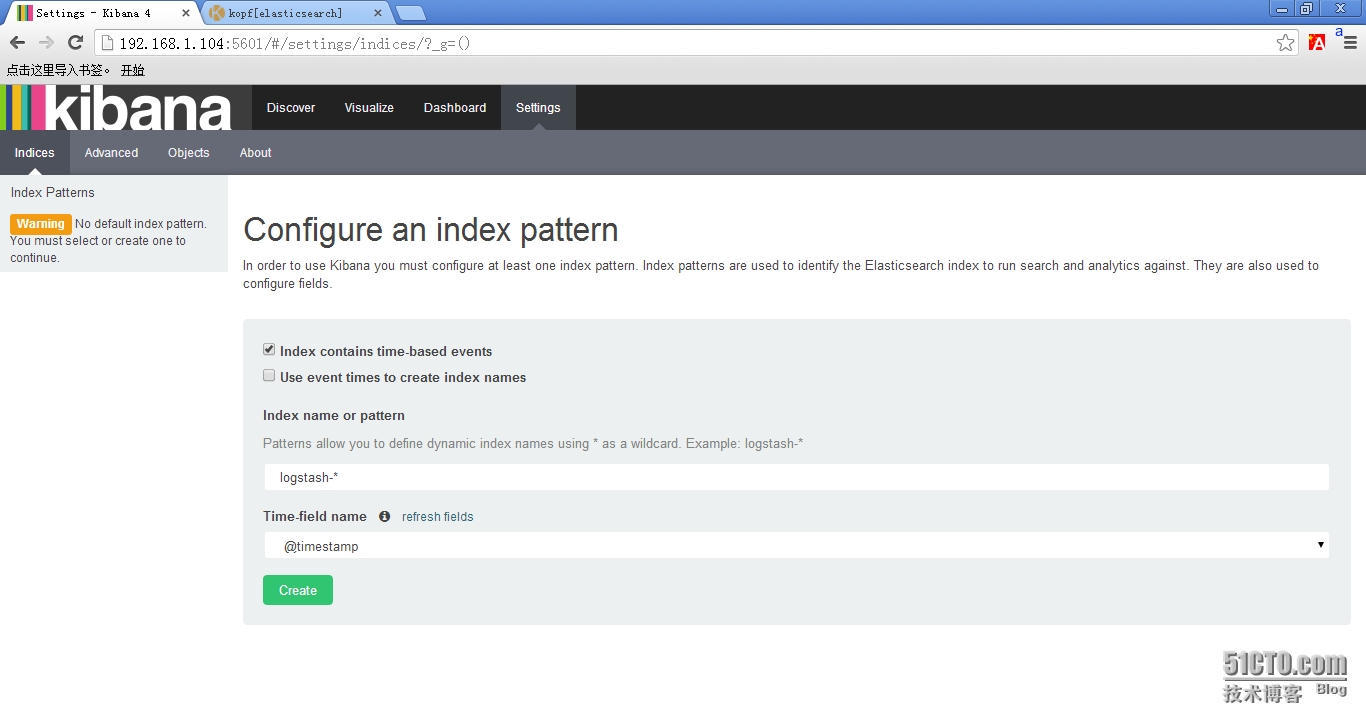Image resolution: width=1366 pixels, height=722 pixels.
Task: Open the About tab
Action: coord(255,153)
